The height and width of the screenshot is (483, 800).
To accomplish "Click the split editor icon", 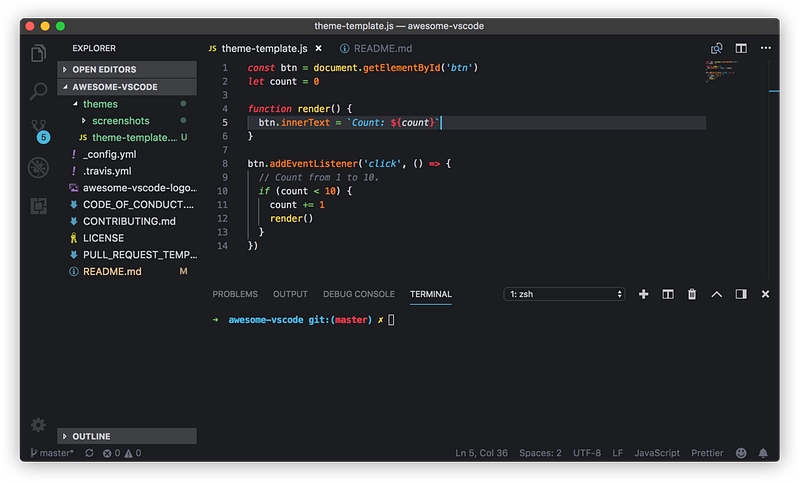I will [741, 48].
